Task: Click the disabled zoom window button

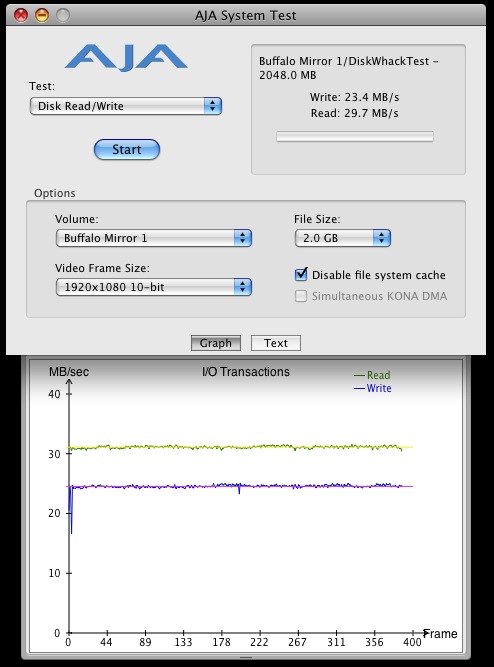Action: click(63, 15)
